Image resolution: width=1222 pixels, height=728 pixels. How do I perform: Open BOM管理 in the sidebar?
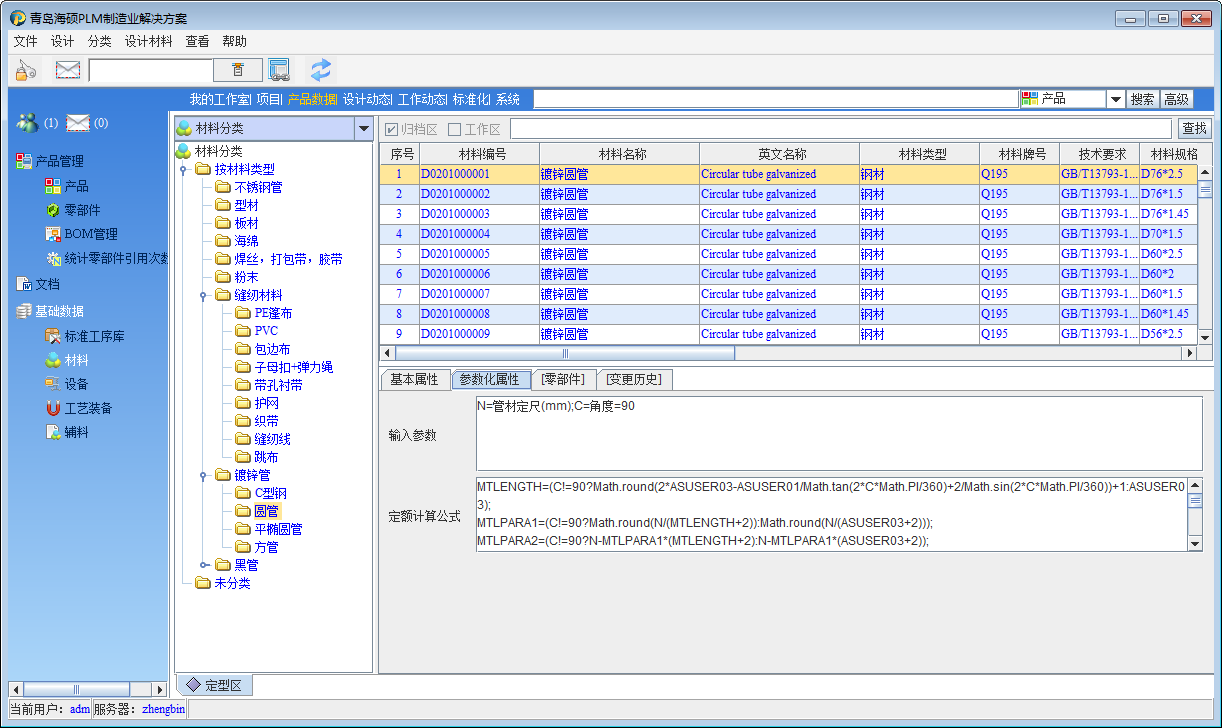[x=90, y=234]
